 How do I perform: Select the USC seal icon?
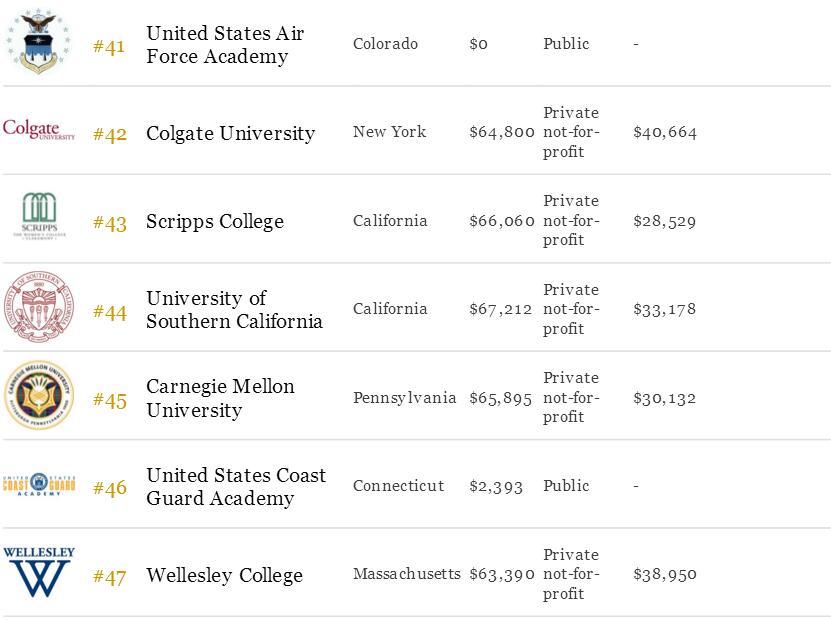coord(39,306)
